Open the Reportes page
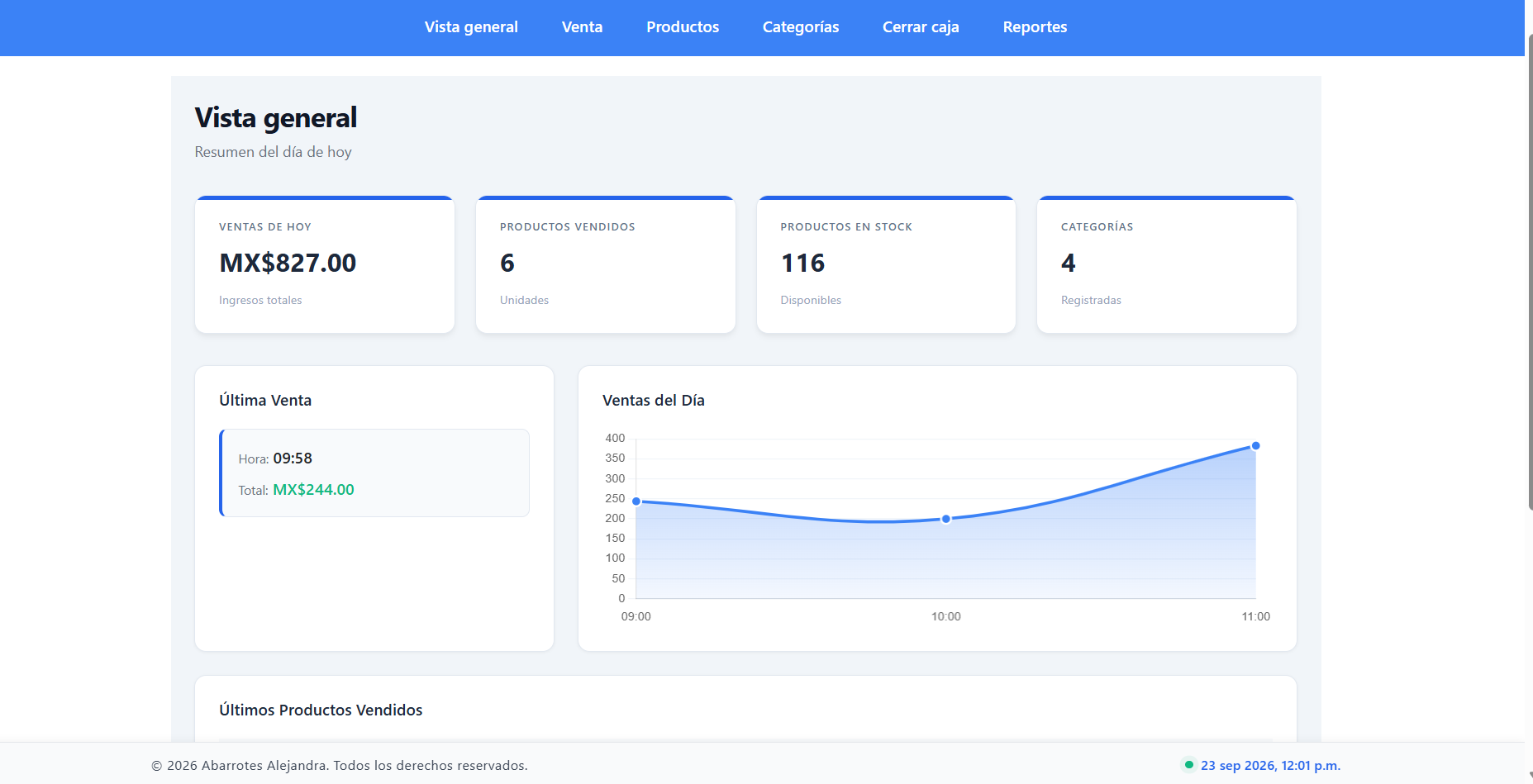This screenshot has width=1533, height=784. click(x=1035, y=27)
